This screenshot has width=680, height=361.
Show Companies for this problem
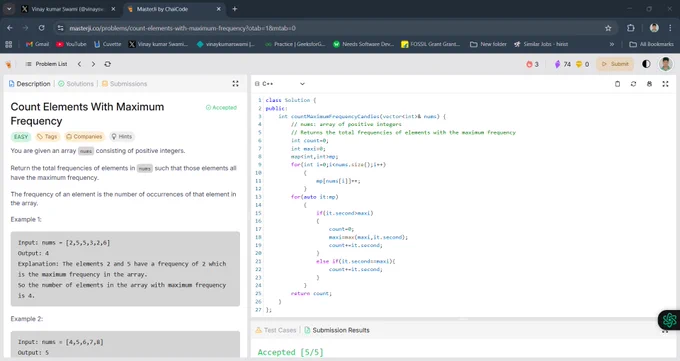click(x=85, y=137)
